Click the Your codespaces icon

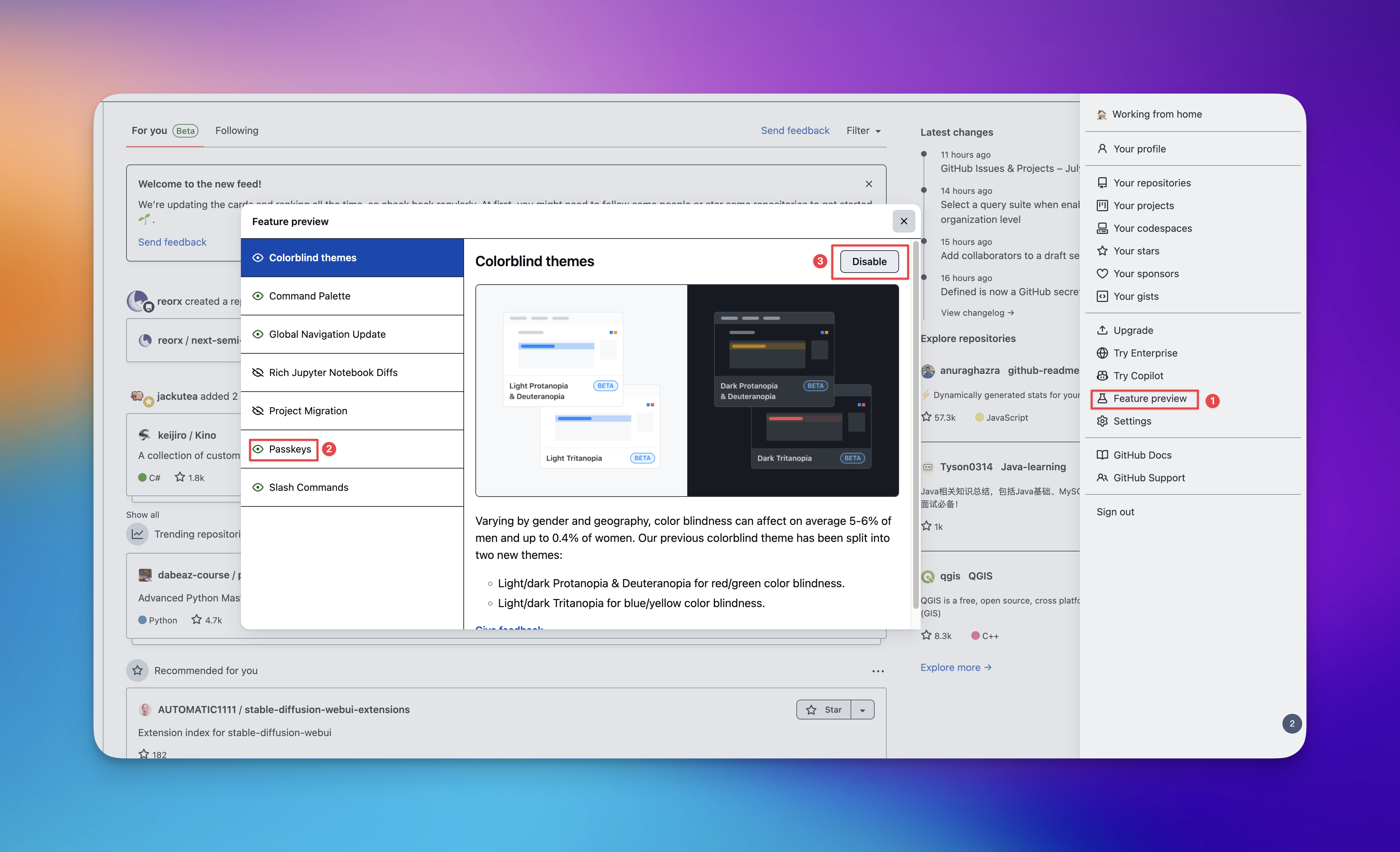(1102, 228)
